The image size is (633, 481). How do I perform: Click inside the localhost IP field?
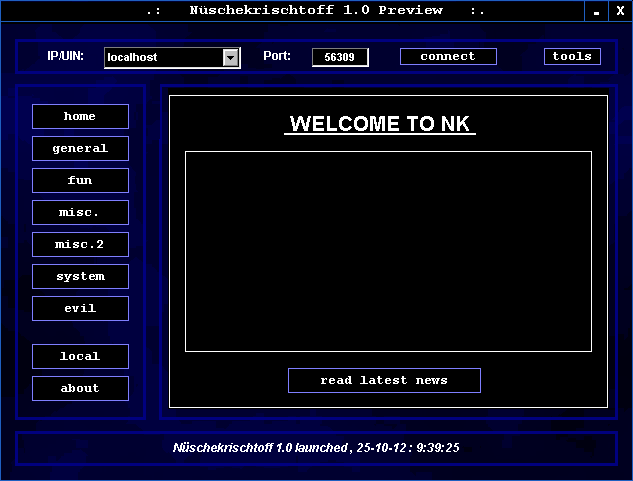[x=162, y=58]
